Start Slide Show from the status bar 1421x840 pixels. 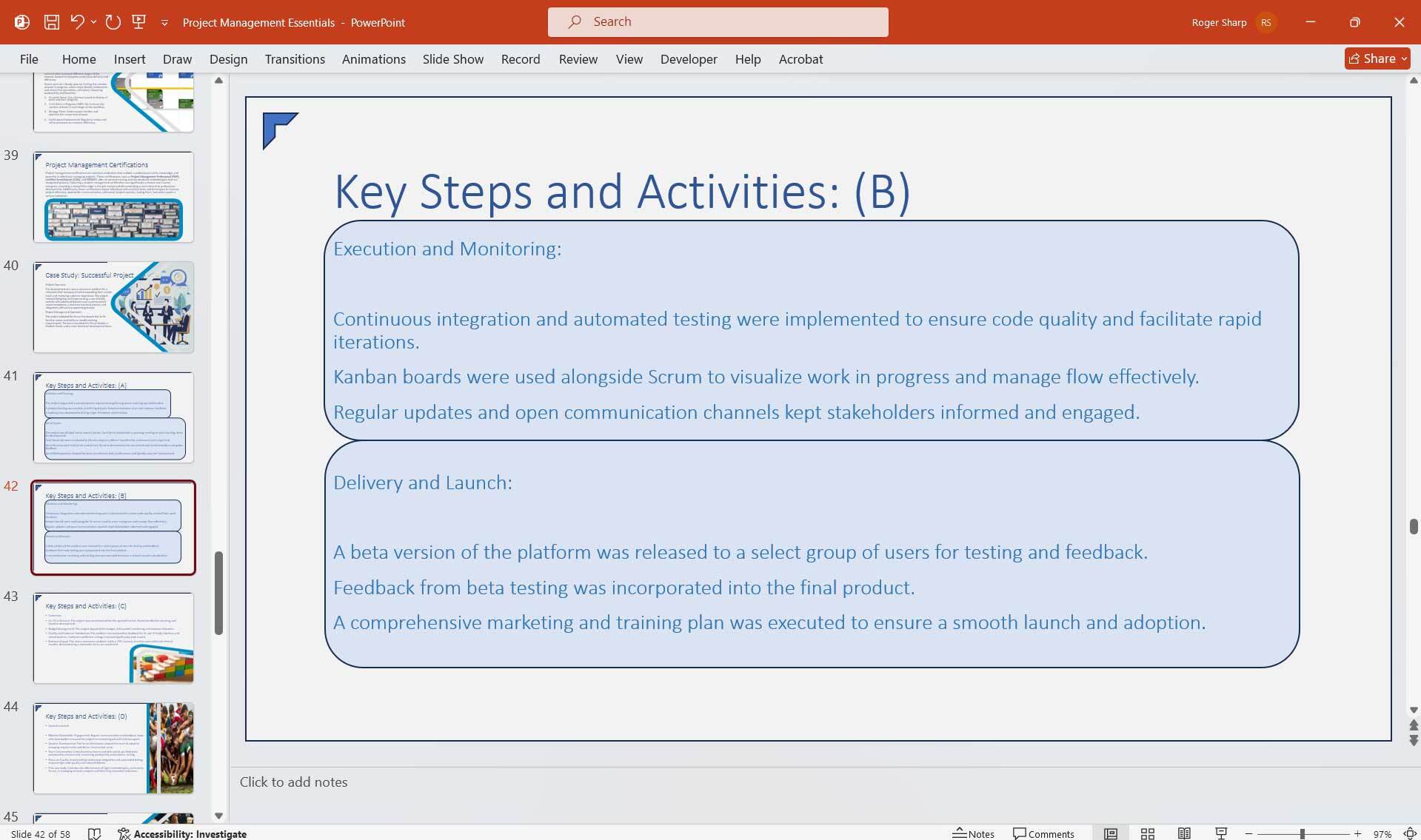1220,833
